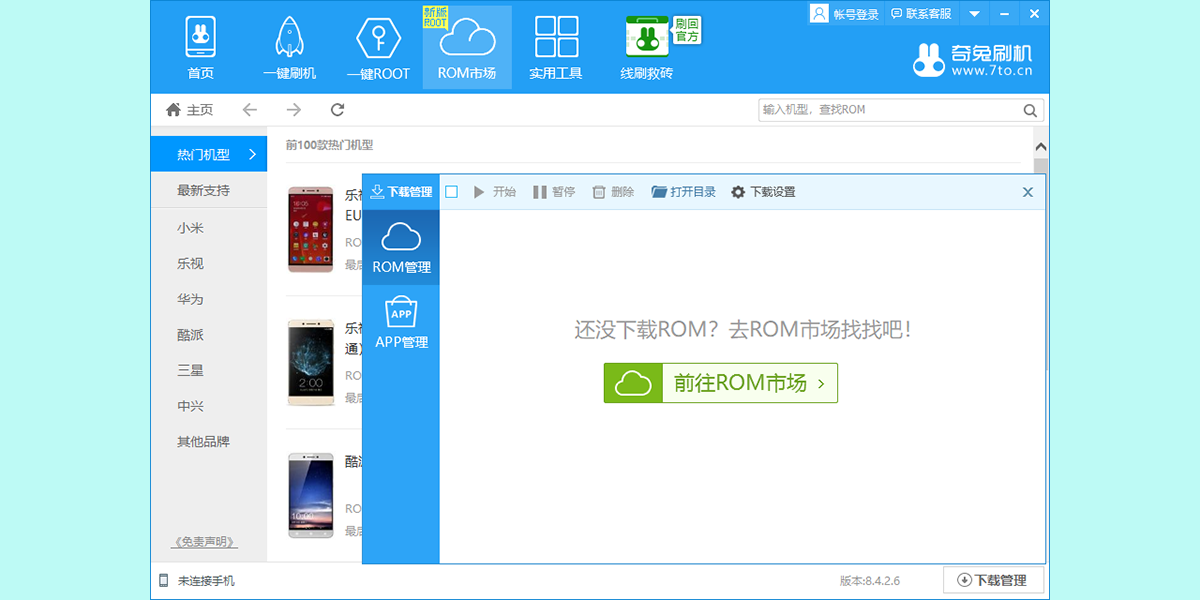
Task: Close the download manager panel
Action: point(1027,192)
